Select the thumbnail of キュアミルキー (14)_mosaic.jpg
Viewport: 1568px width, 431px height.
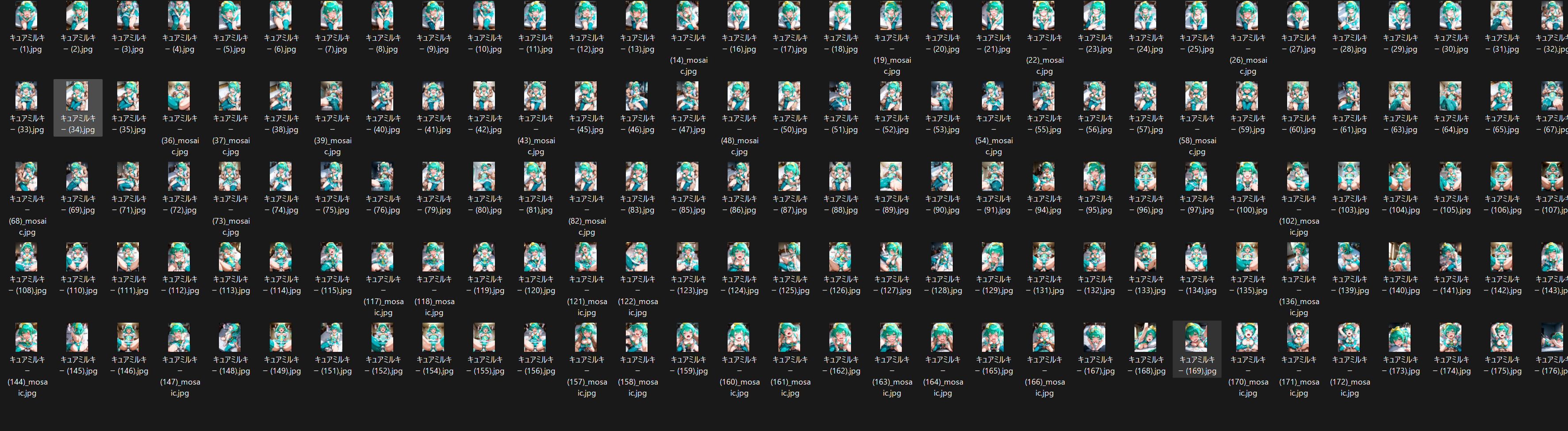click(688, 16)
